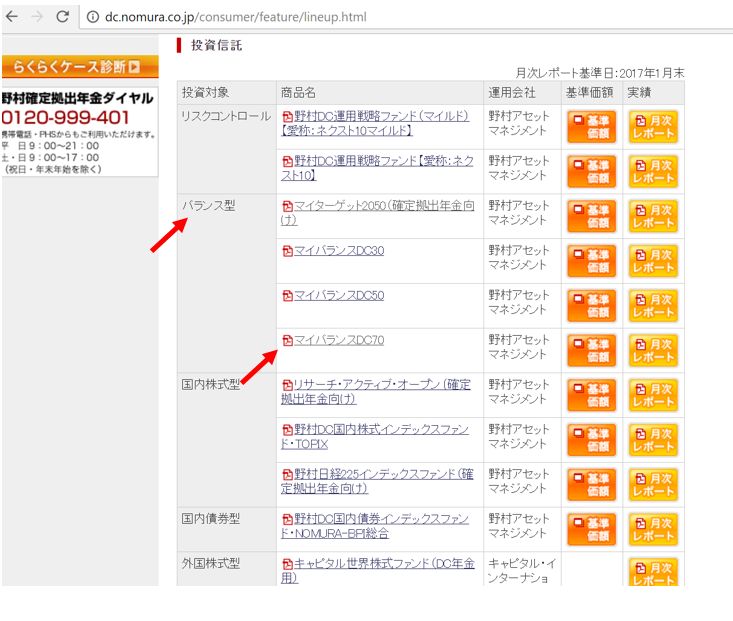
Task: Open マイバランスDC70 link
Action: [x=333, y=340]
